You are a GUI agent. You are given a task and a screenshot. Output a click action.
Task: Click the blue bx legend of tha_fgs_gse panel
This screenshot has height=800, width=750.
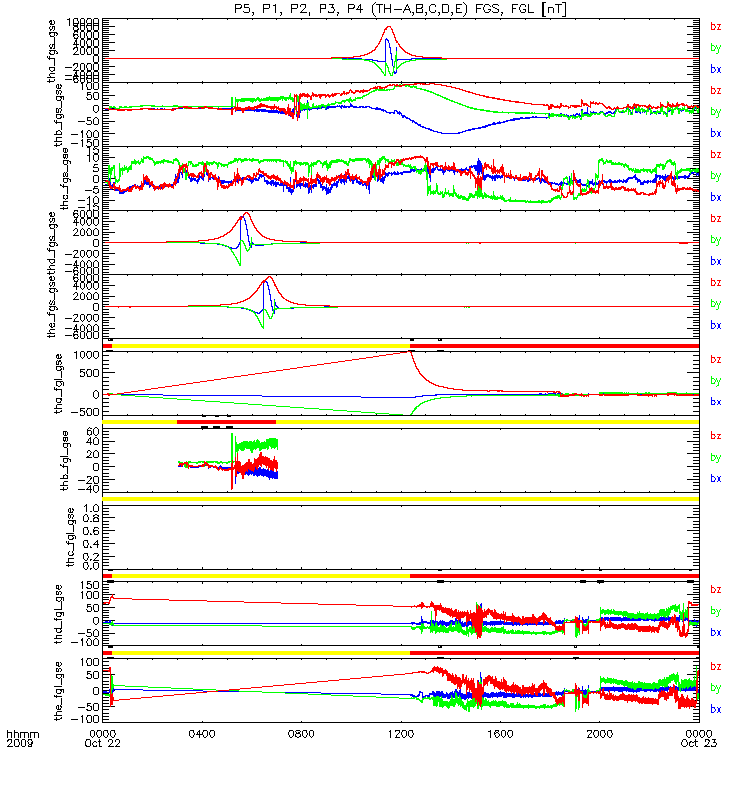tap(716, 69)
